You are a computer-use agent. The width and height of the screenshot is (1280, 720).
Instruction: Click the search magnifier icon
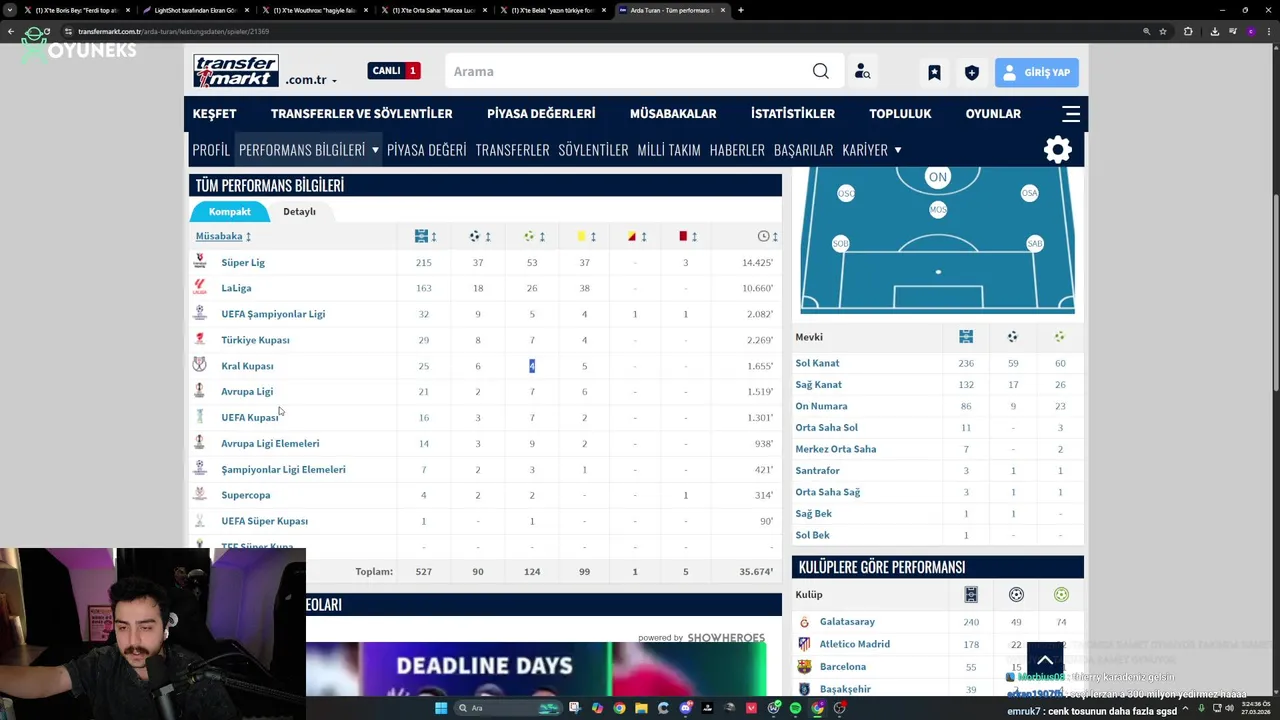[820, 71]
